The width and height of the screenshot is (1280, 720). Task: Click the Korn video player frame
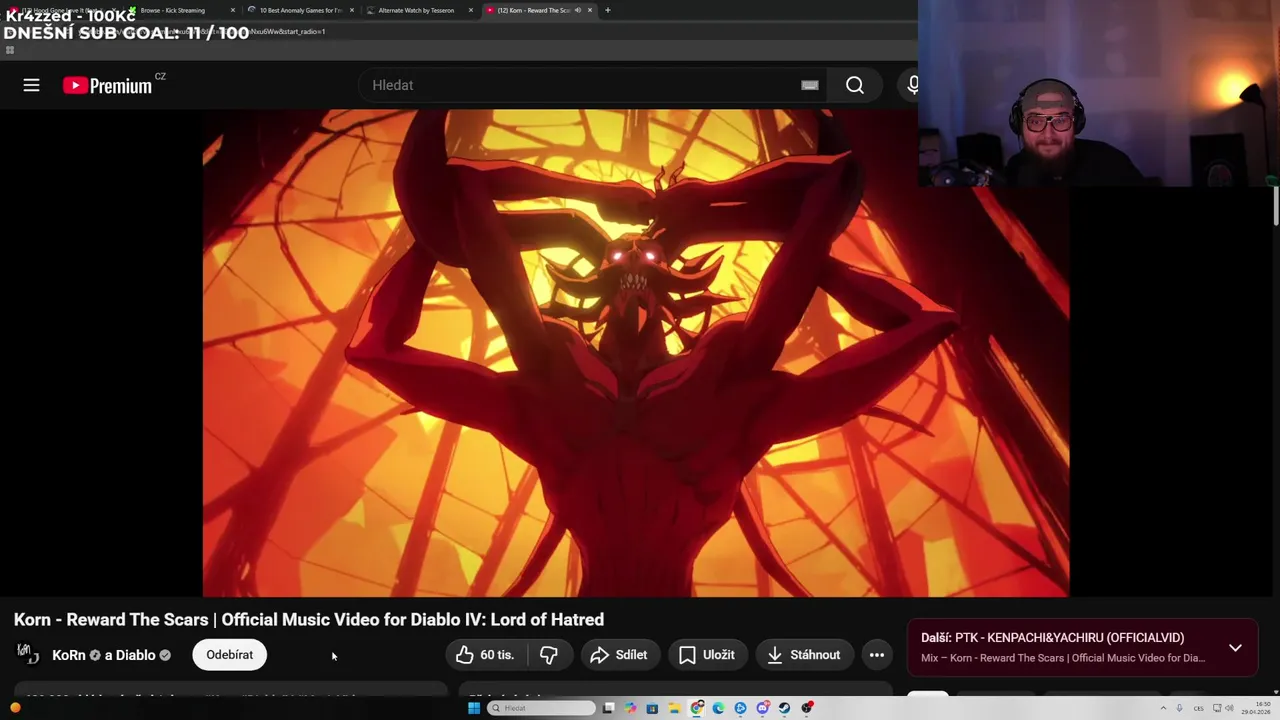(x=636, y=352)
